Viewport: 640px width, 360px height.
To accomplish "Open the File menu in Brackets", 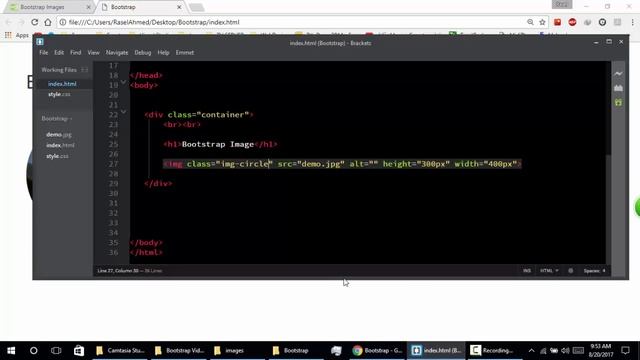I will point(44,53).
